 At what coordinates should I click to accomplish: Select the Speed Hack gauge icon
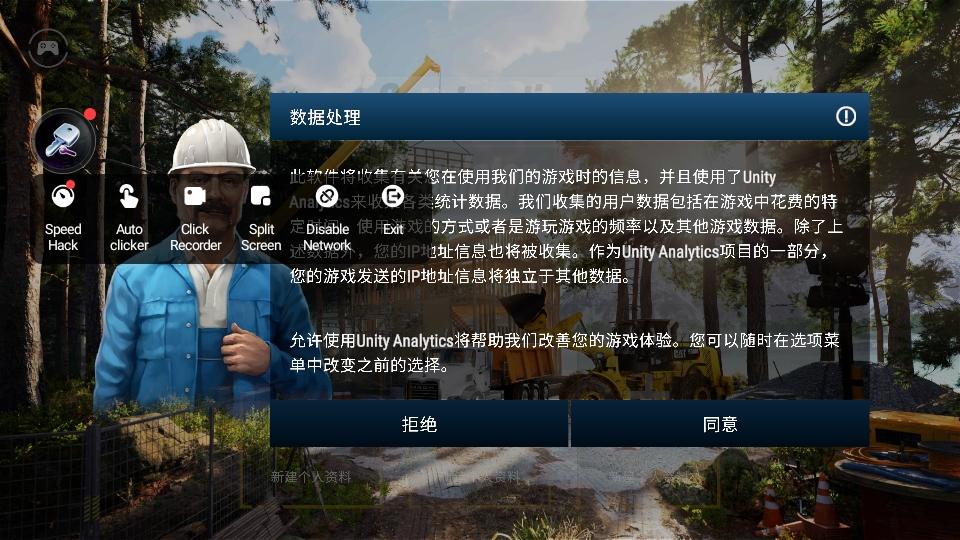pyautogui.click(x=63, y=195)
